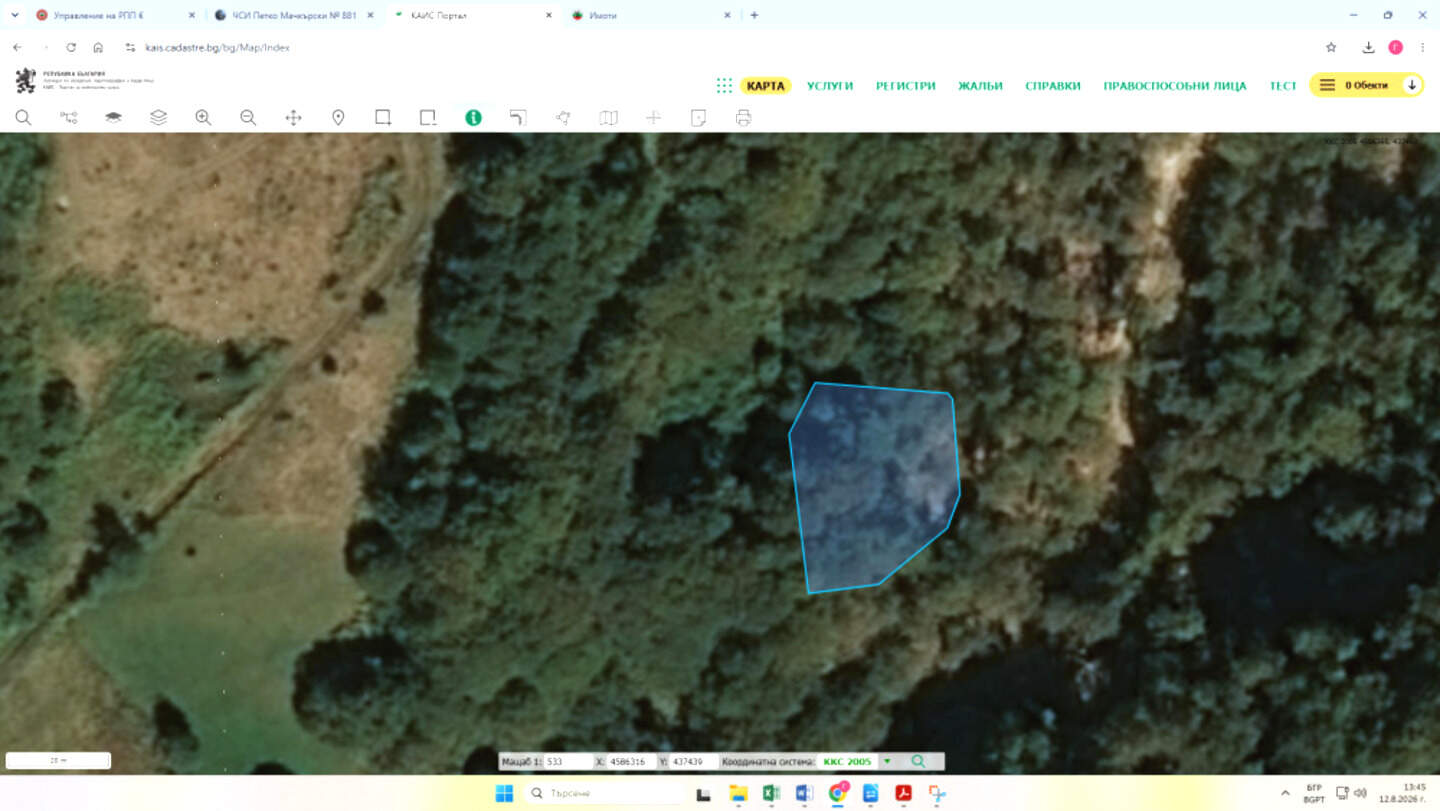
Task: Open the map layers panel
Action: 158,118
